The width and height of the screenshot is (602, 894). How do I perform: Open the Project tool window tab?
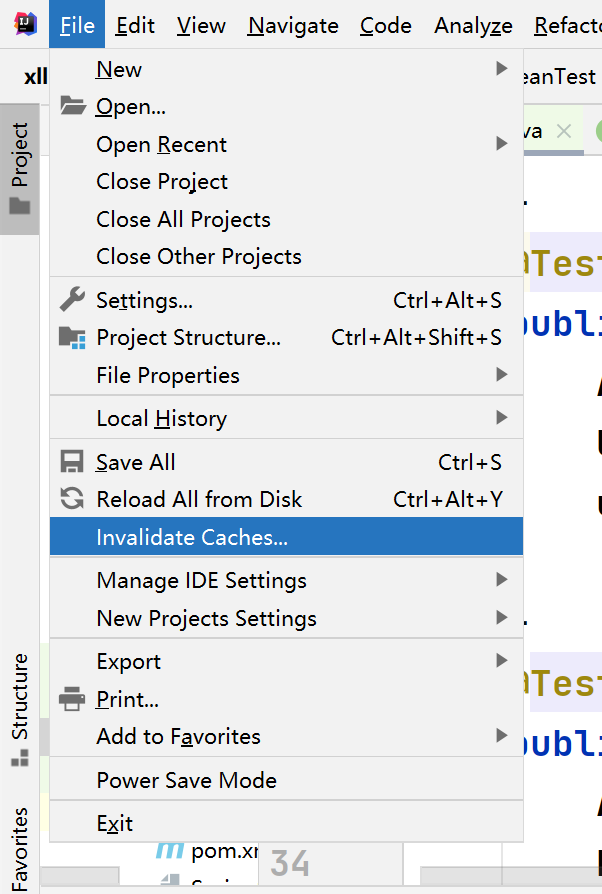pyautogui.click(x=19, y=169)
